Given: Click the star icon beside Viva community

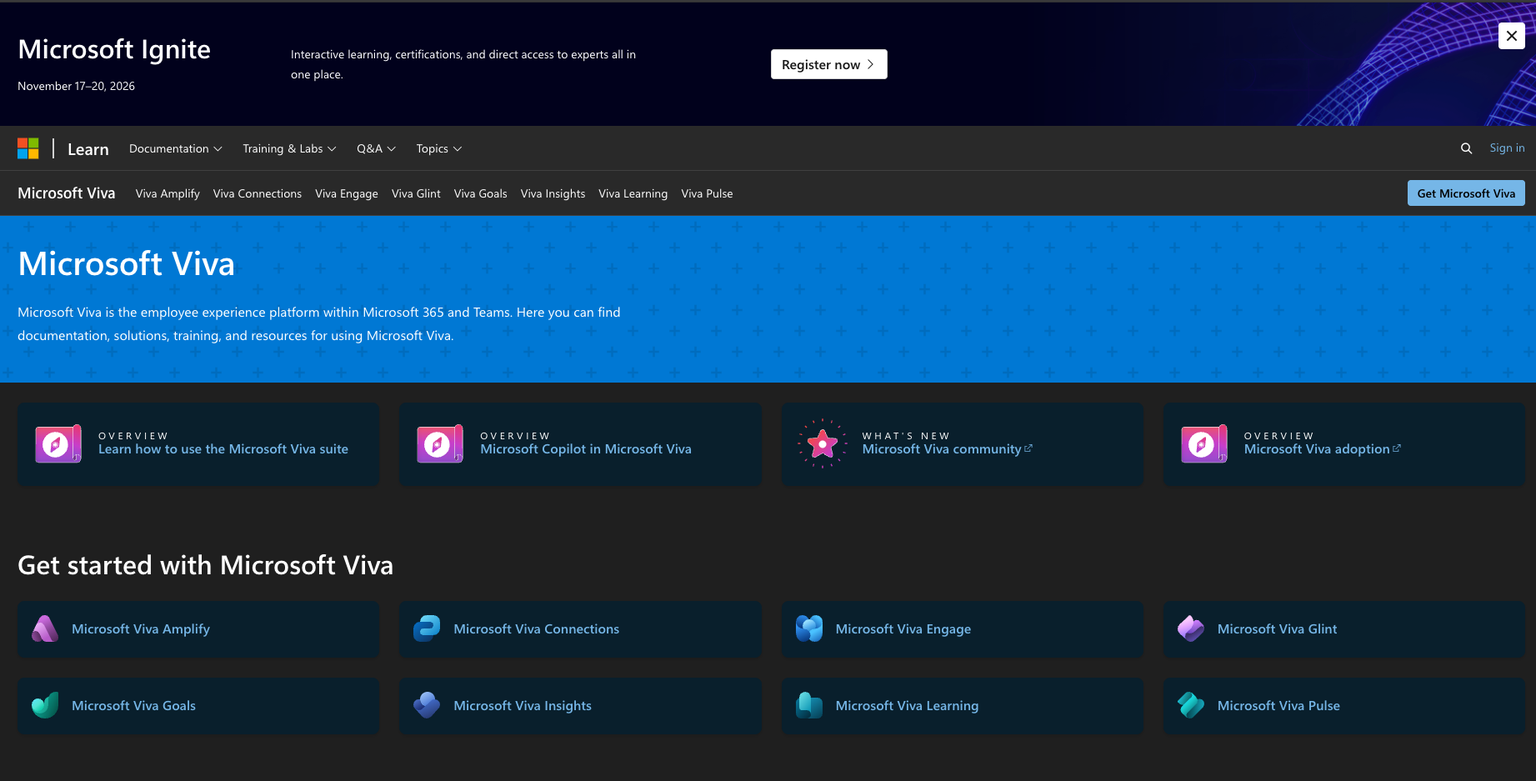Looking at the screenshot, I should point(822,444).
